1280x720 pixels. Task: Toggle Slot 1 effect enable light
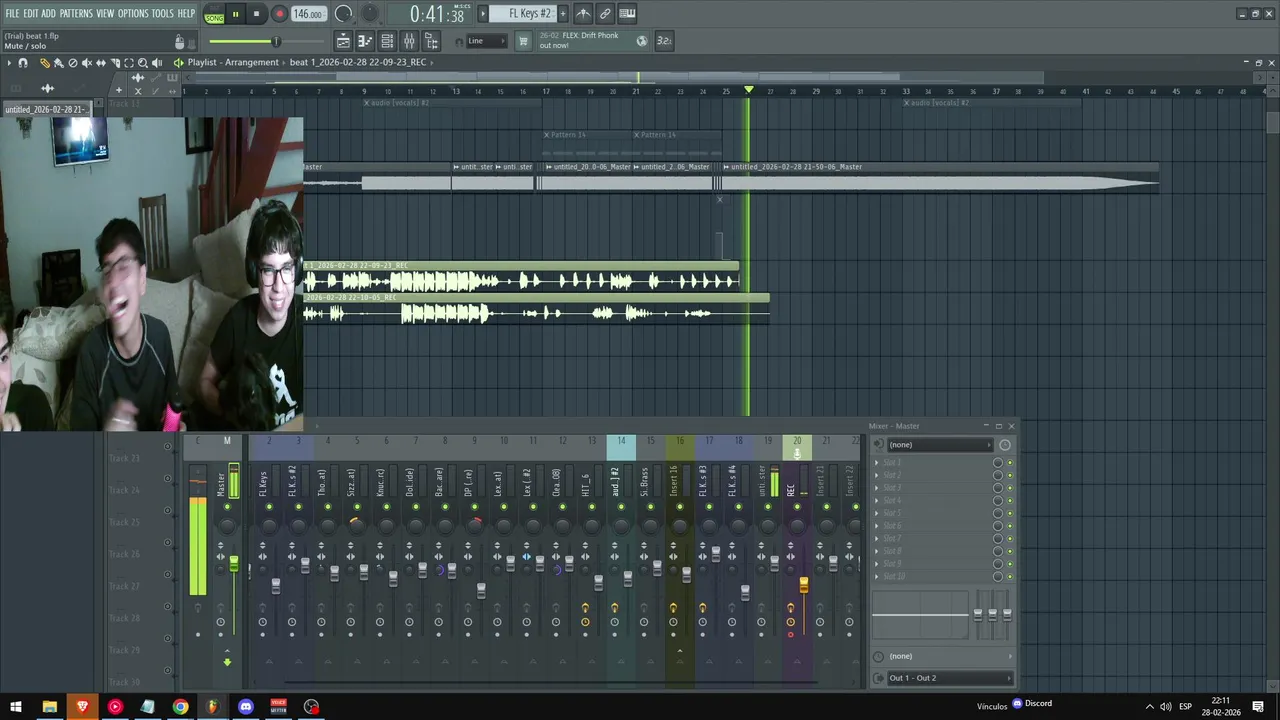(x=1010, y=463)
